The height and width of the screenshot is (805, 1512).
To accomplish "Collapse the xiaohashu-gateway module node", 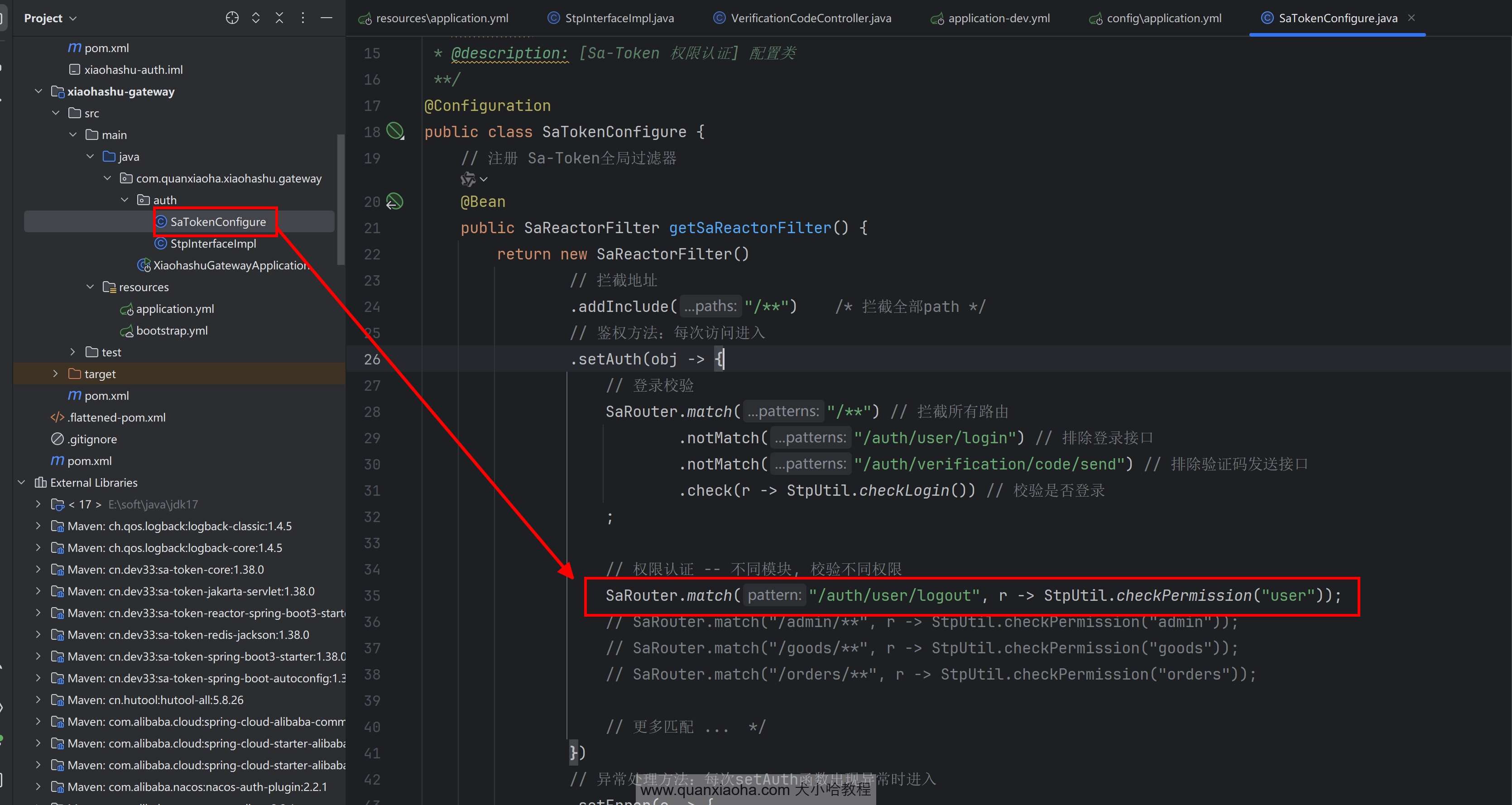I will (39, 91).
